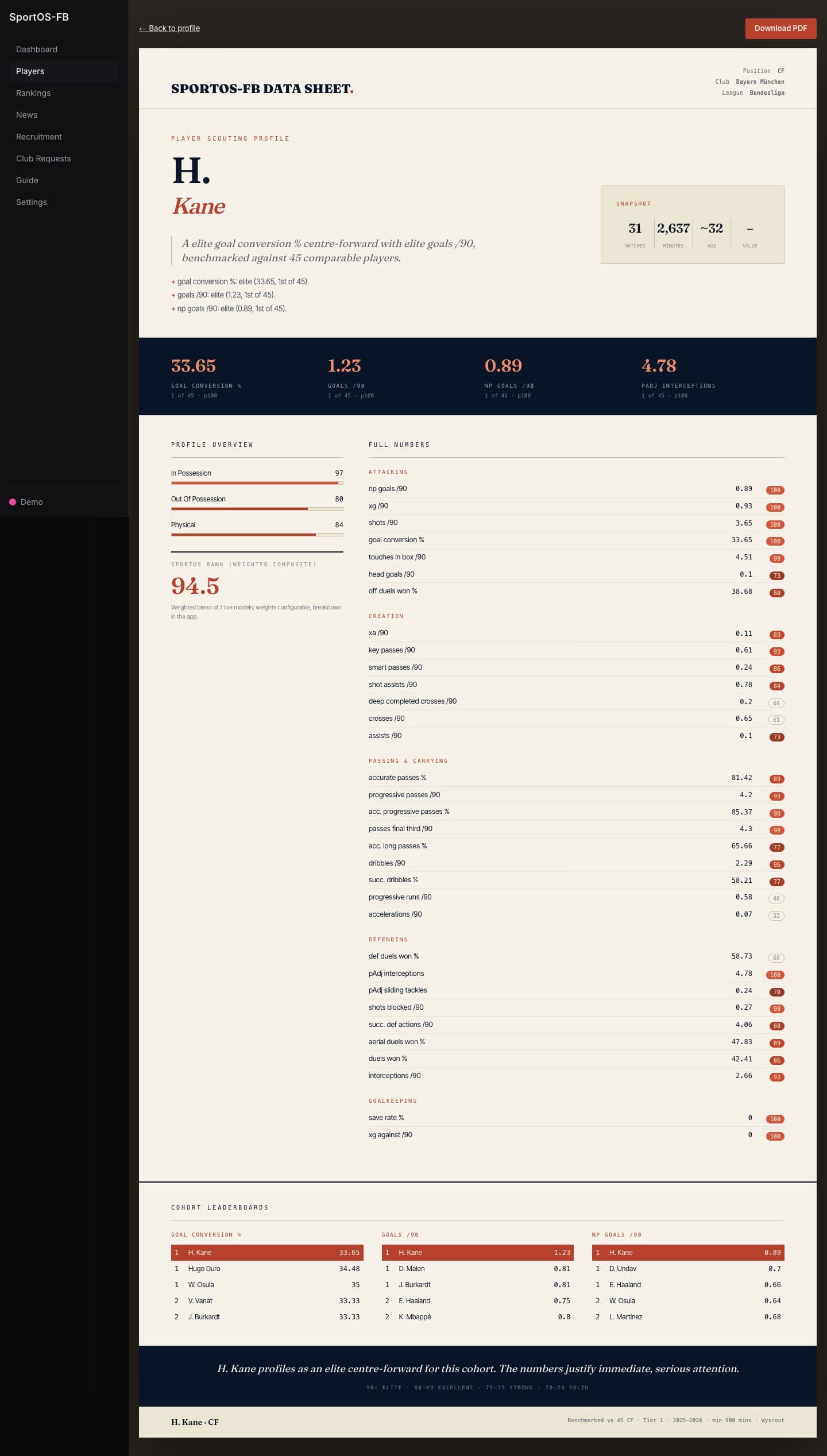Screen dimensions: 827x1456
Task: Click the shots blocked /90 row
Action: pyautogui.click(x=576, y=1007)
